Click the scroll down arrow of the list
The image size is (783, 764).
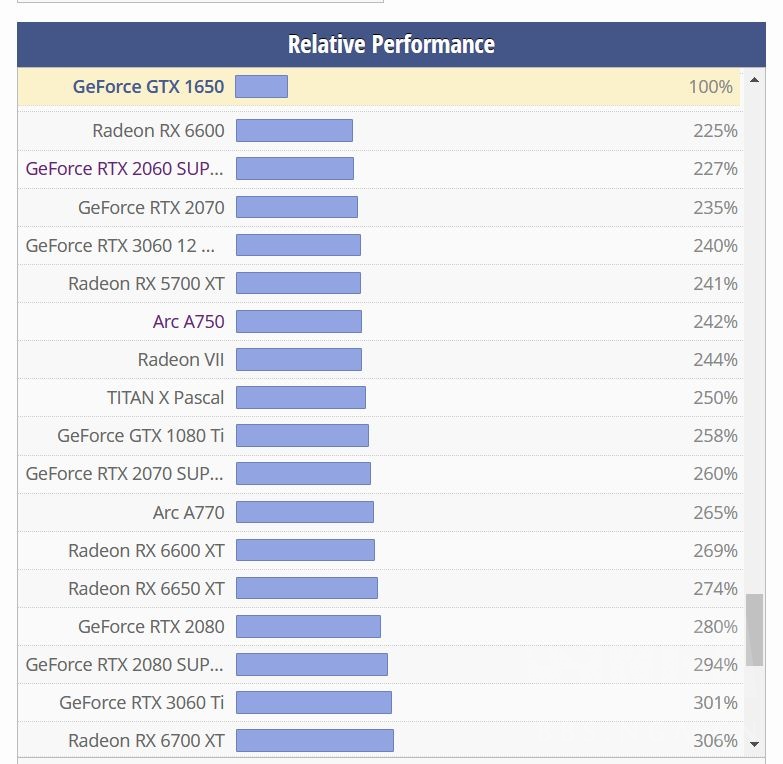point(755,742)
